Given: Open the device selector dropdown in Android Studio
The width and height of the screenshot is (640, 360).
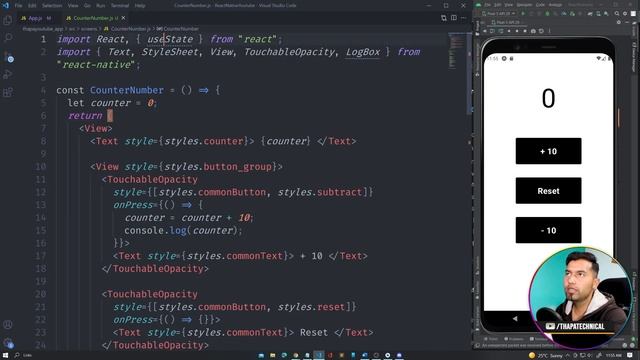Looking at the screenshot, I should coord(499,13).
